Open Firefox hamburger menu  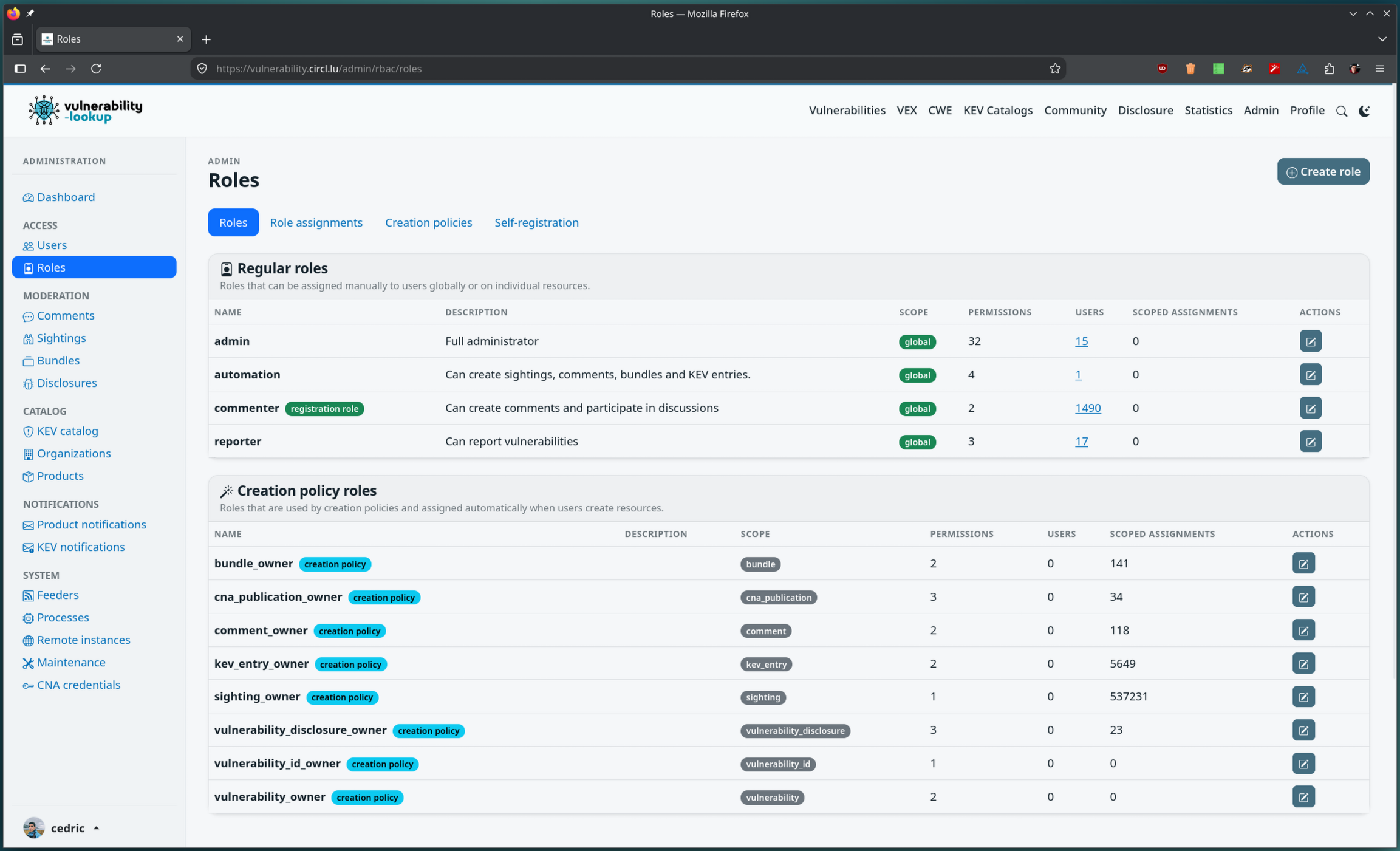[x=1380, y=69]
